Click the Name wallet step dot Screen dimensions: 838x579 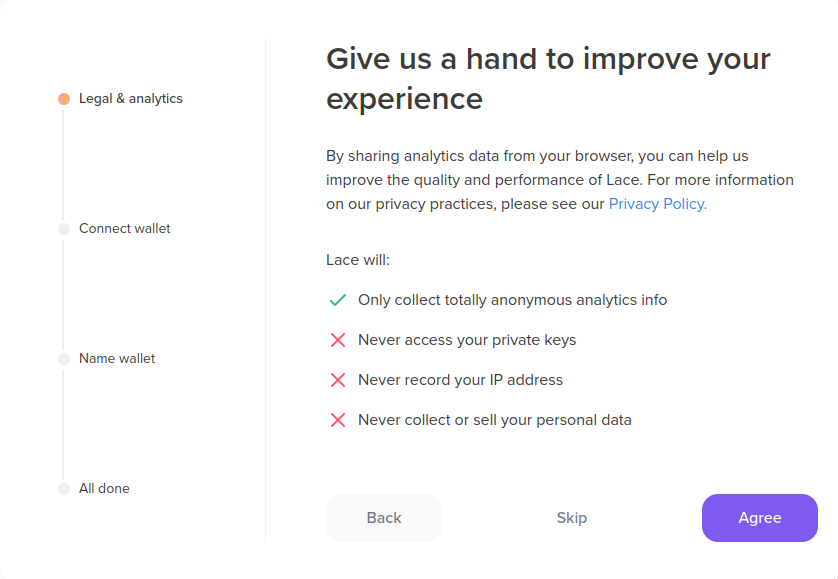[x=64, y=359]
